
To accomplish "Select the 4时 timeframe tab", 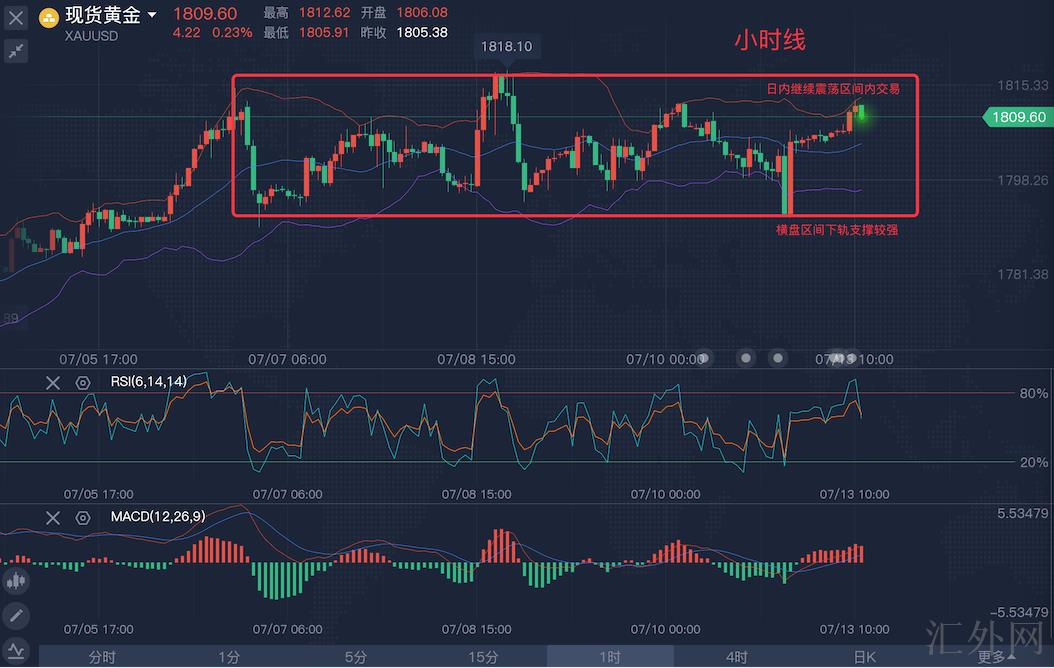I will [737, 657].
